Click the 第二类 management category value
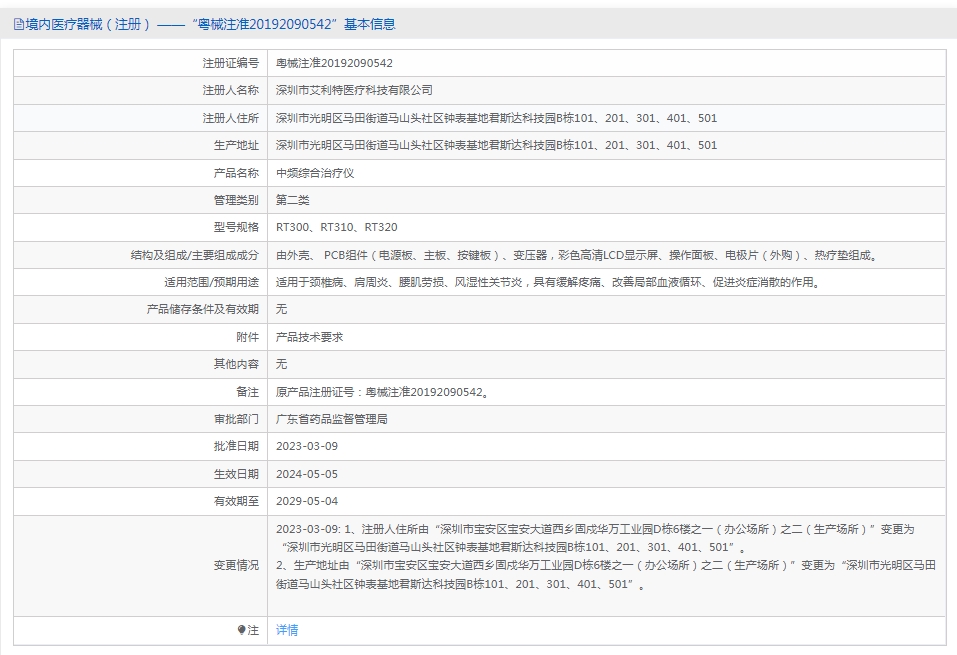 [x=293, y=200]
